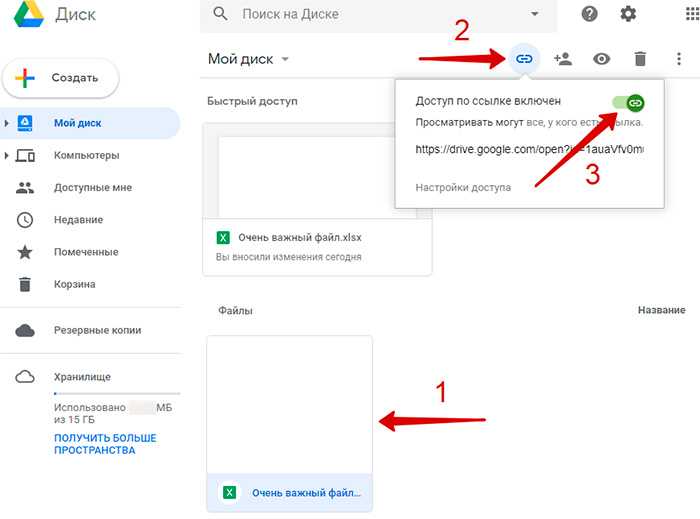Image resolution: width=700 pixels, height=519 pixels.
Task: Open the settings gear icon
Action: point(628,14)
